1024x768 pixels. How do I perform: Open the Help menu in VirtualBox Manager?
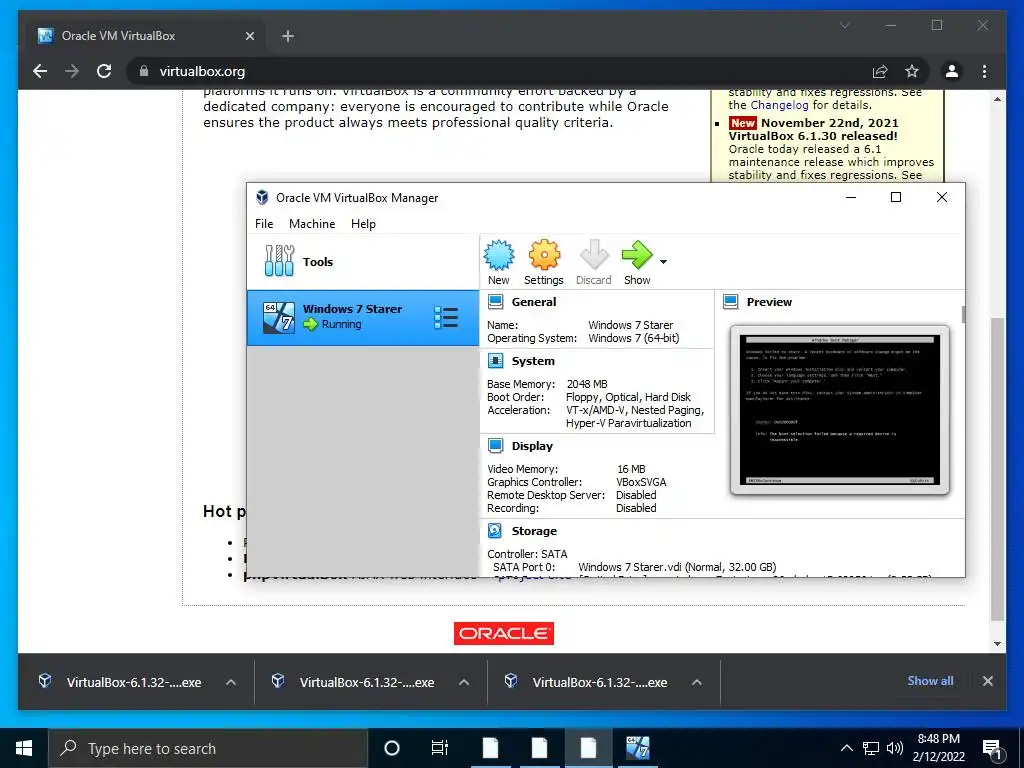point(363,223)
